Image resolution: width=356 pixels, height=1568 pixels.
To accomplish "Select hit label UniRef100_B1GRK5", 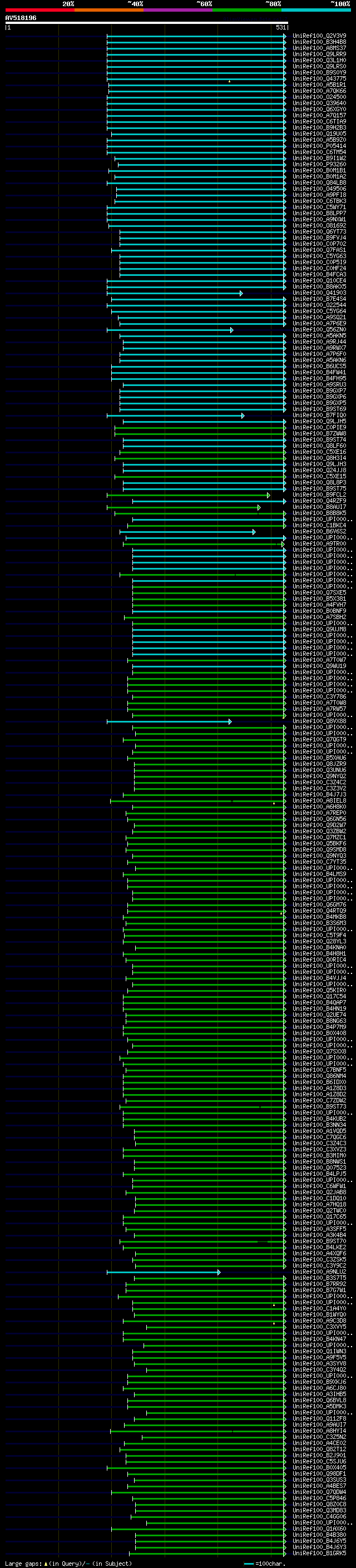I will [319, 1554].
